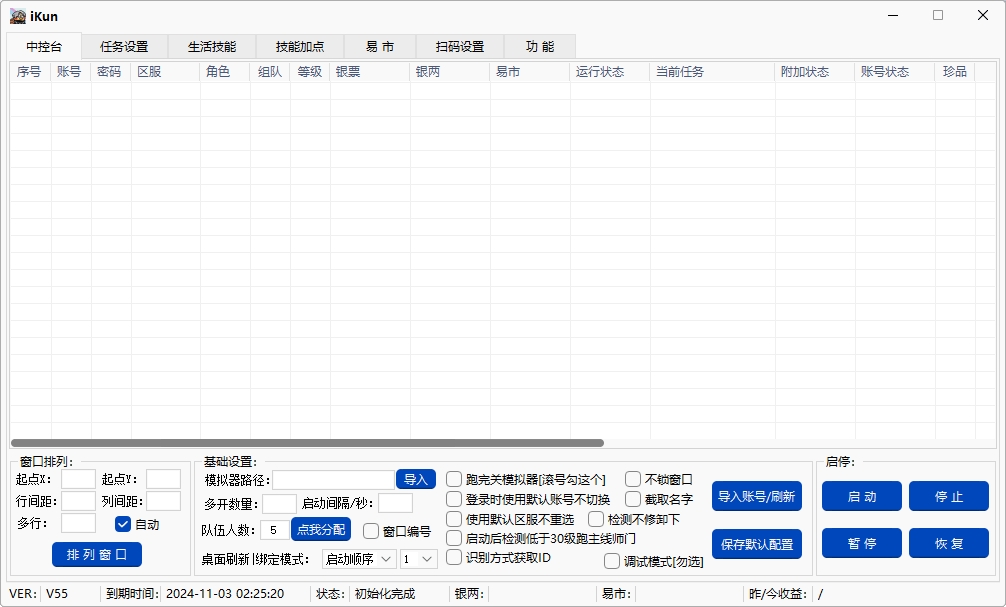
Task: Enable 识别方式获取ID option
Action: click(x=454, y=559)
